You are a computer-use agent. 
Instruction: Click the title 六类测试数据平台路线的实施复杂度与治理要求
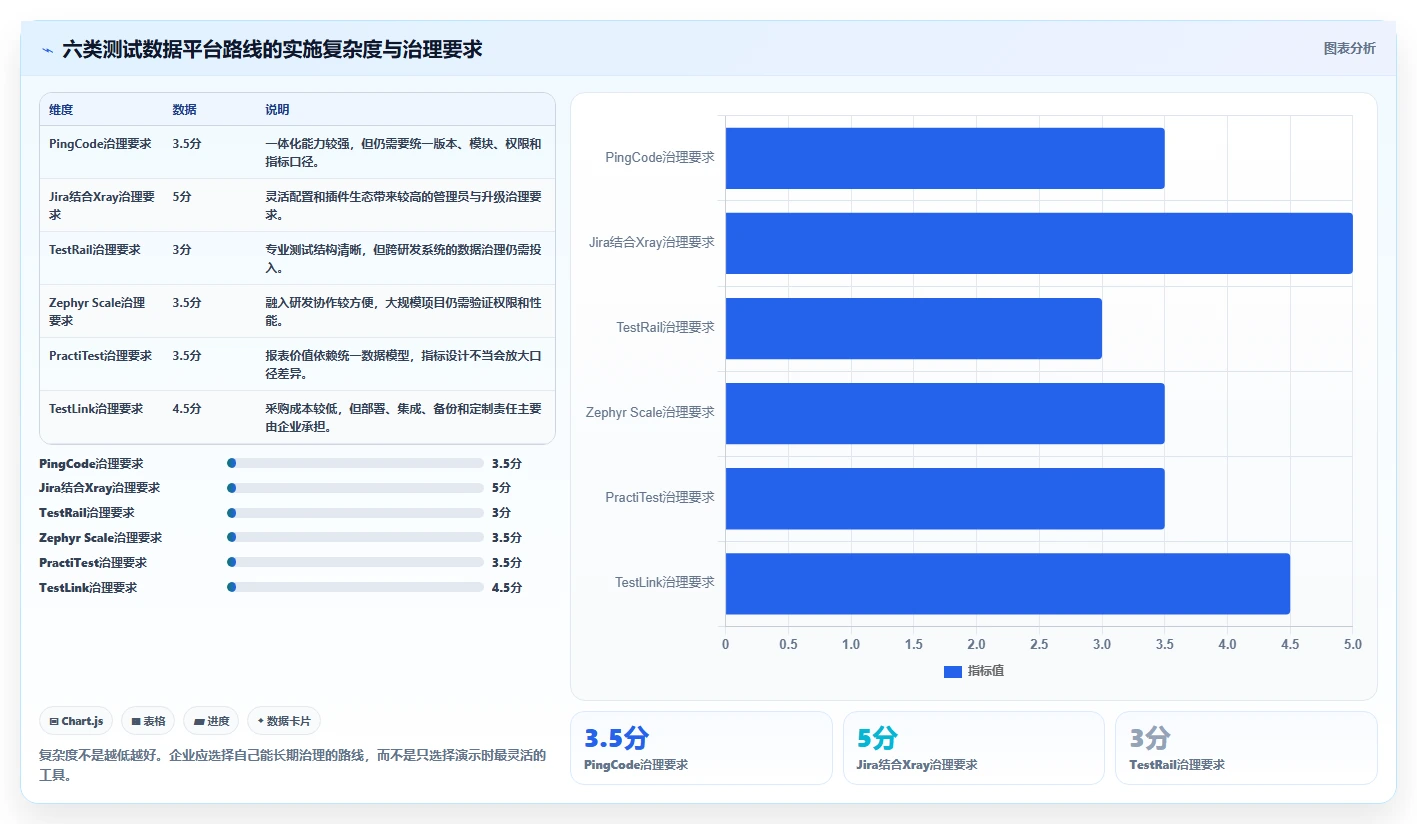272,49
